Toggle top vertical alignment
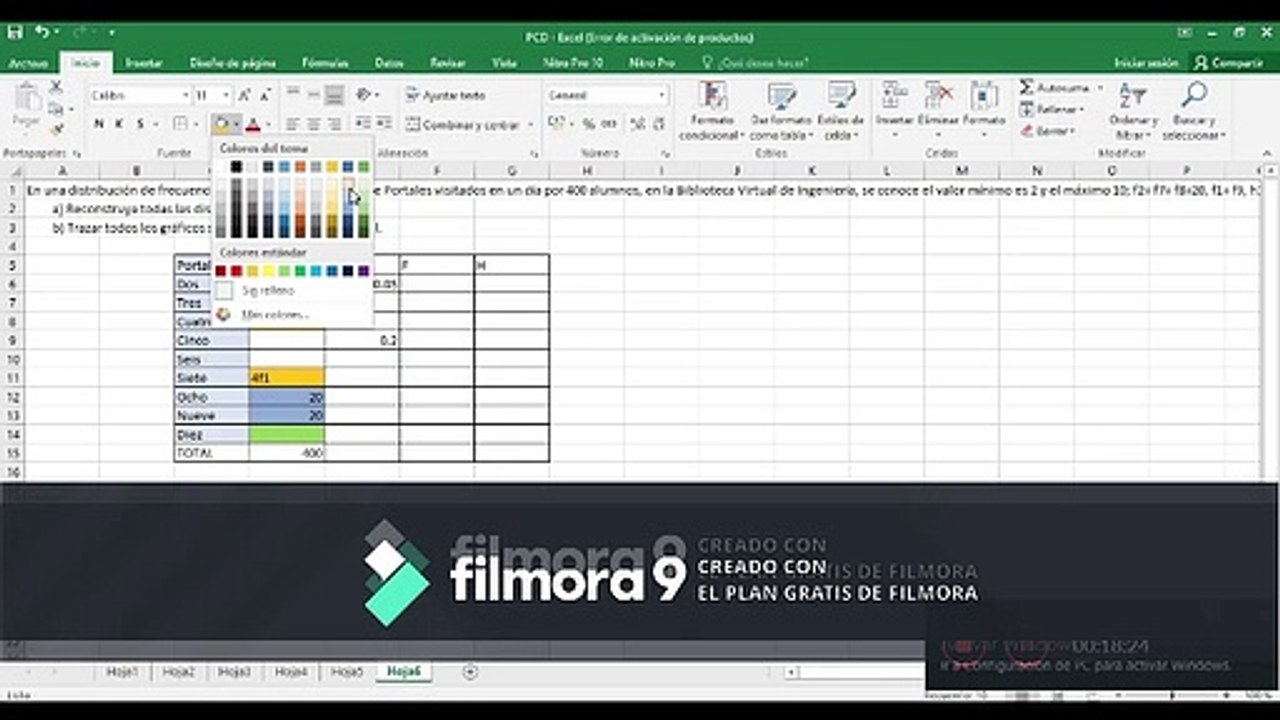1280x720 pixels. [x=293, y=95]
